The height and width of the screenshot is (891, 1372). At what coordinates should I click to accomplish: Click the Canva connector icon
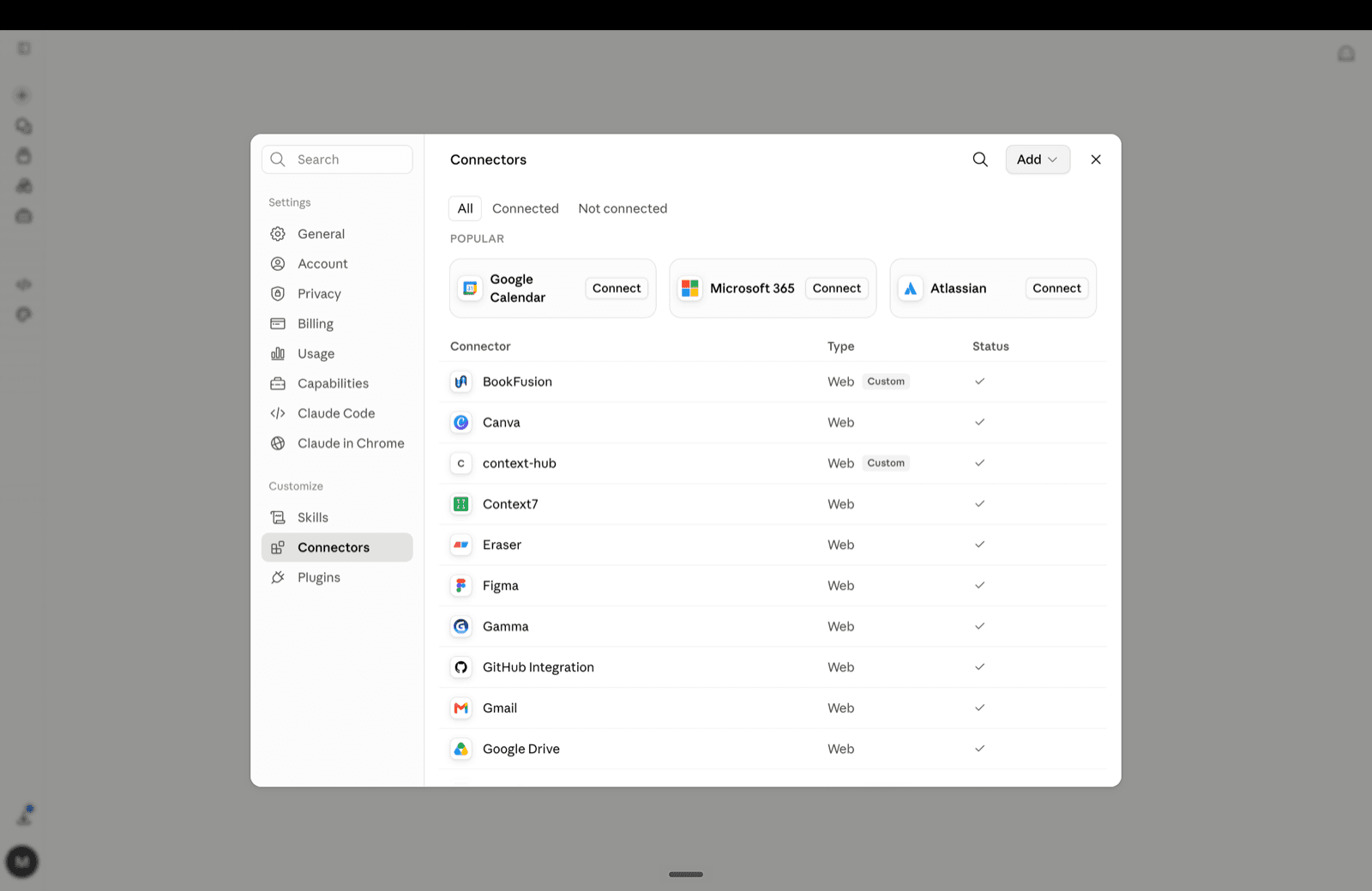click(x=461, y=423)
